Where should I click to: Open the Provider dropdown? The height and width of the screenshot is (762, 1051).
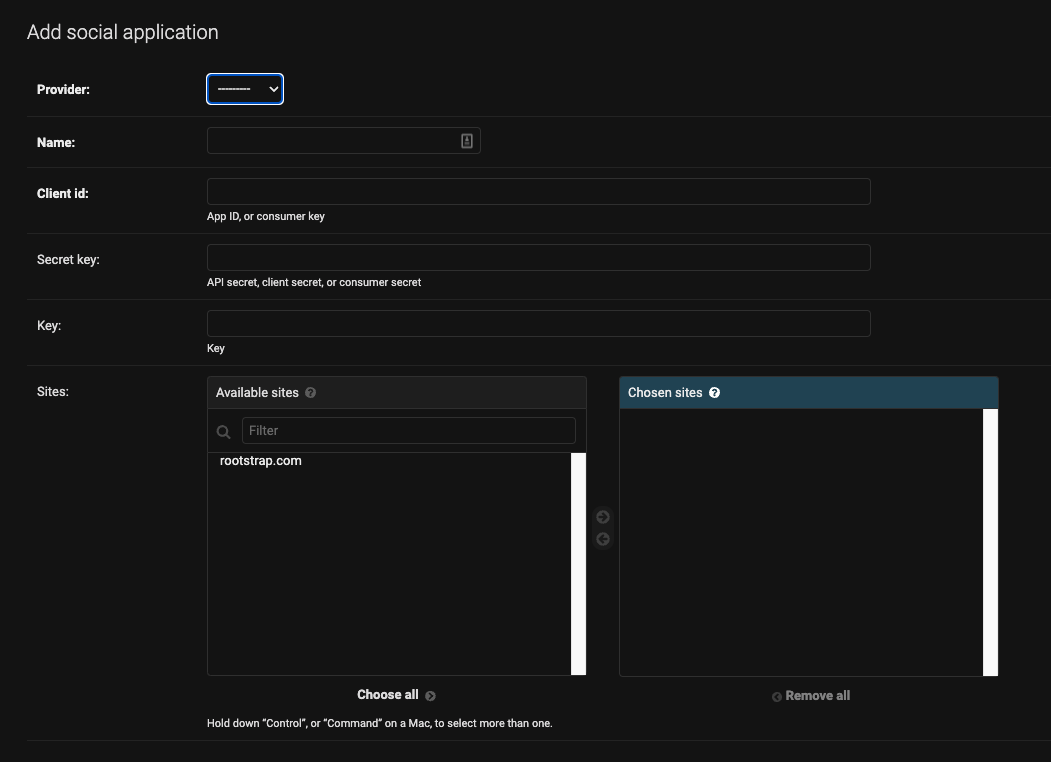[x=245, y=89]
